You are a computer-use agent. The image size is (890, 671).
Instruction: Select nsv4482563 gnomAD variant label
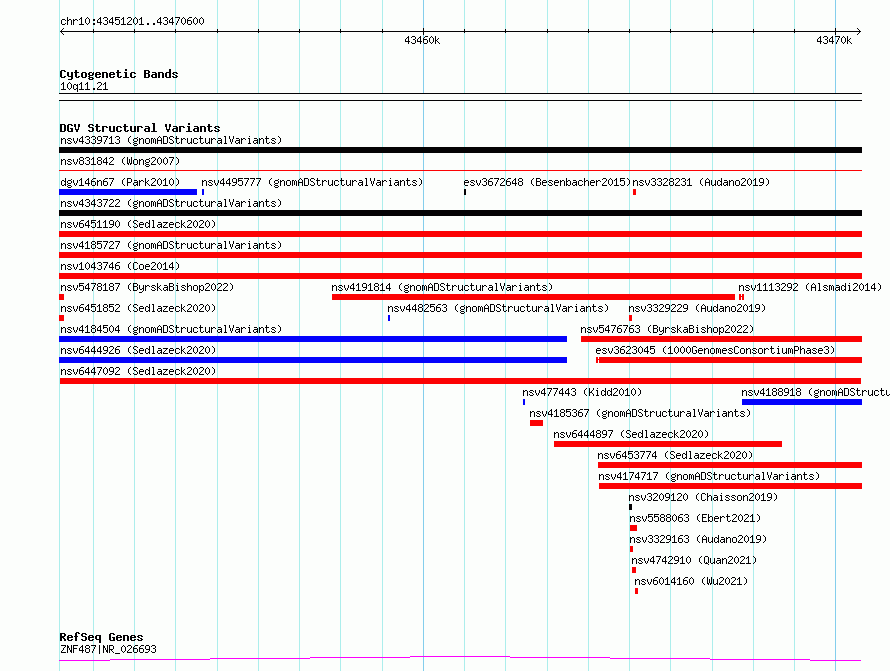498,308
